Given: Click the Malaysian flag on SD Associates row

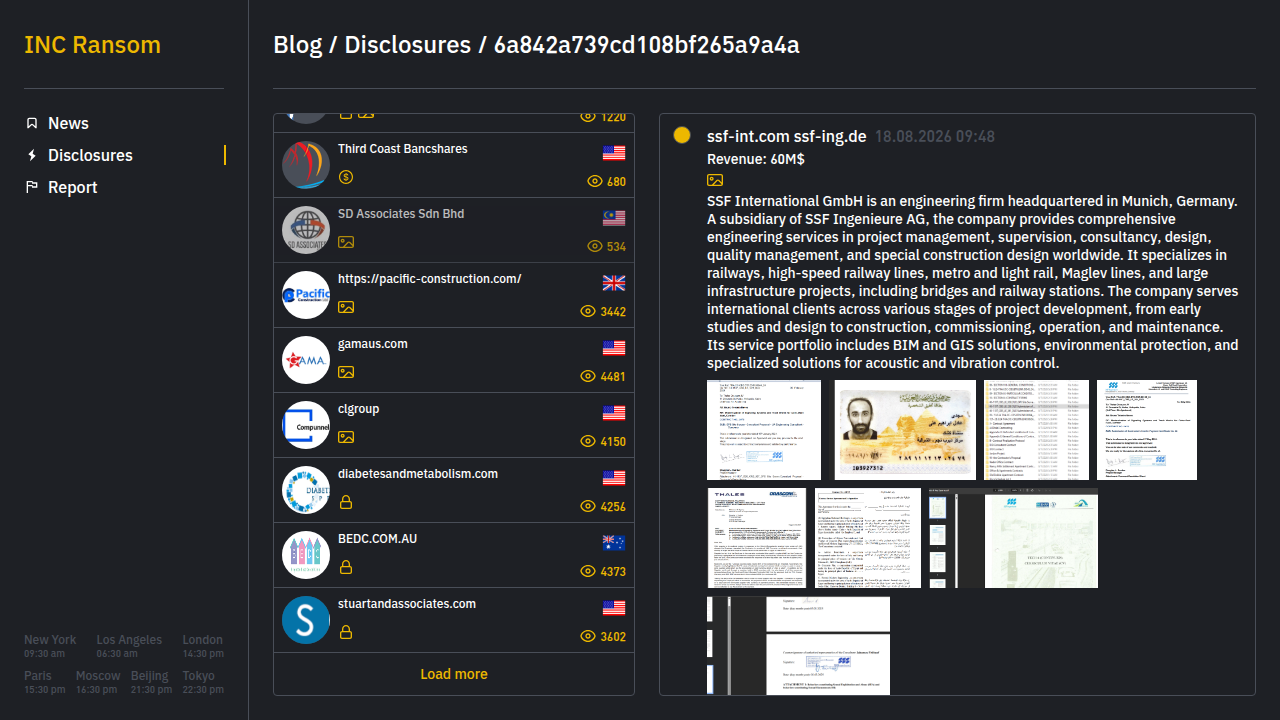Looking at the screenshot, I should click(x=614, y=218).
